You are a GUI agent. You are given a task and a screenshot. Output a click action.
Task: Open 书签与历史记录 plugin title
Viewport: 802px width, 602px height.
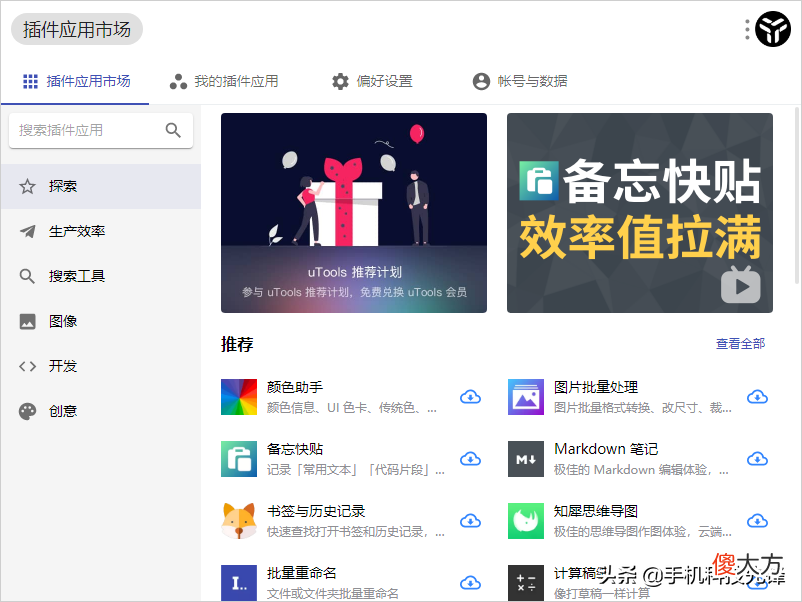(316, 511)
